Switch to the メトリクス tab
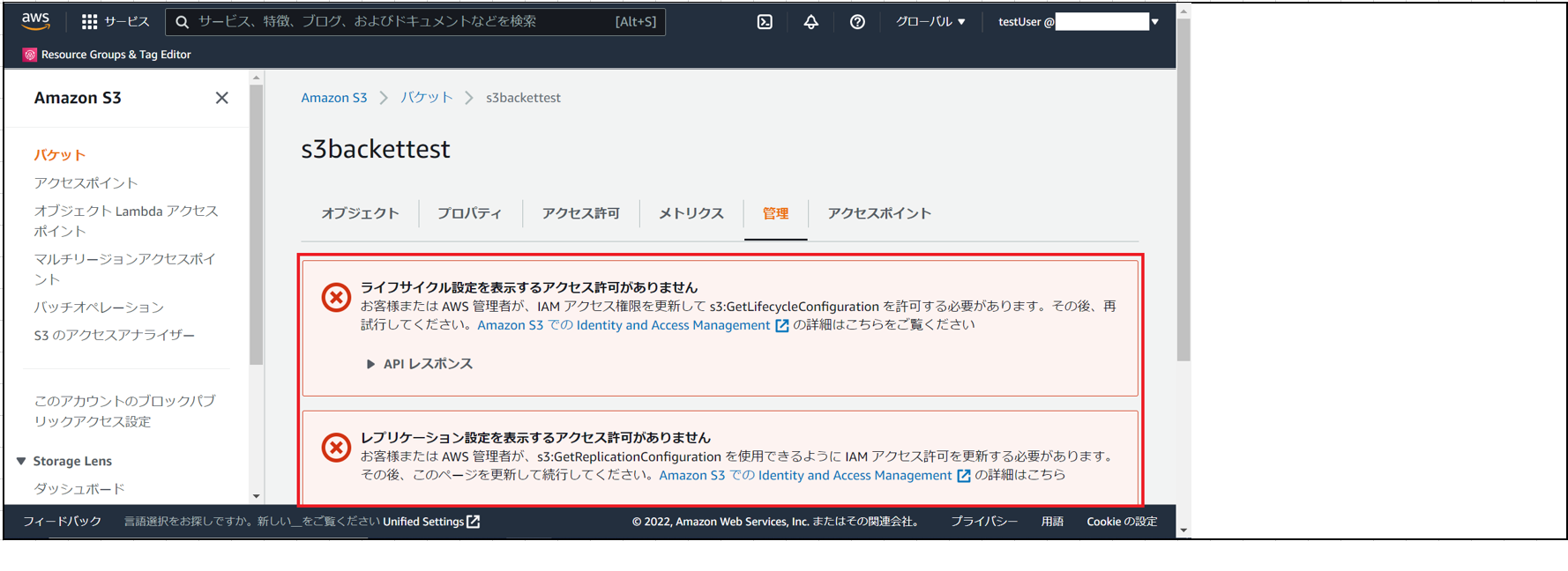 [691, 213]
